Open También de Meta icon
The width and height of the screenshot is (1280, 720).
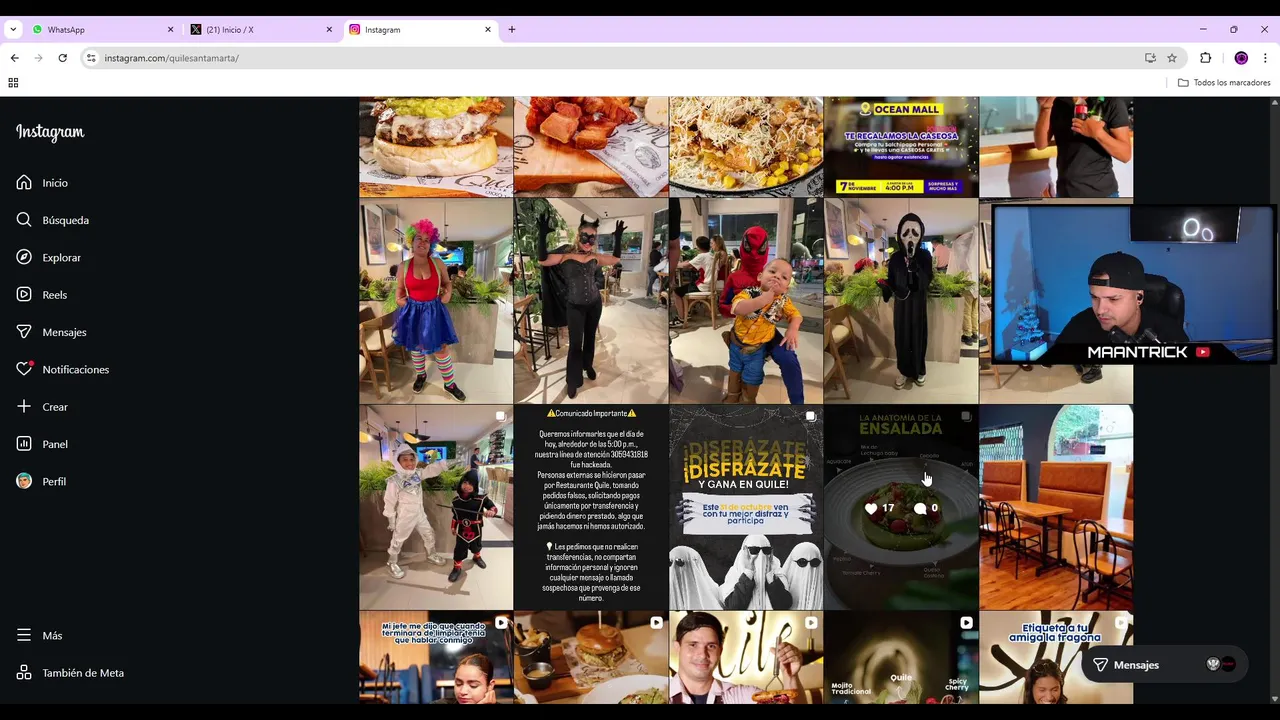tap(24, 673)
